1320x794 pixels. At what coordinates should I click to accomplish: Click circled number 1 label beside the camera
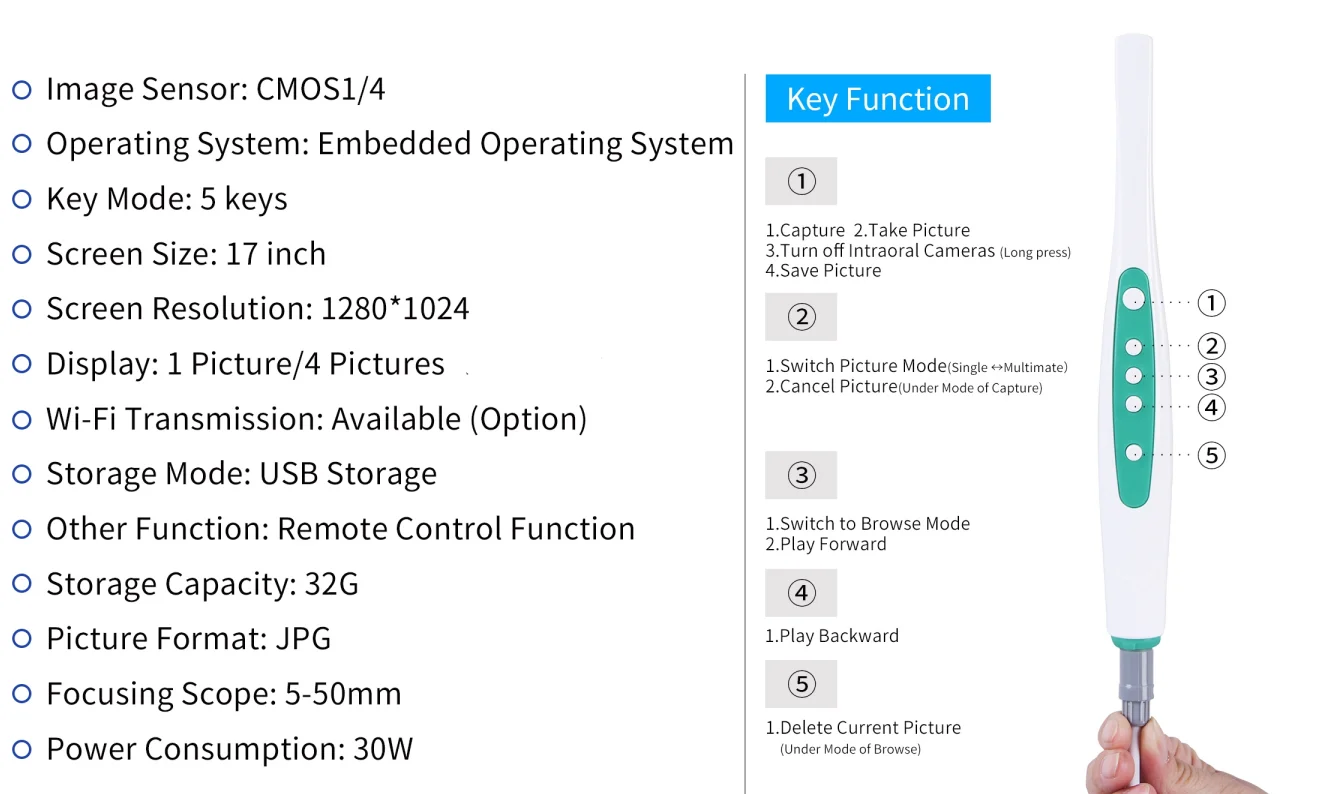click(x=1211, y=303)
